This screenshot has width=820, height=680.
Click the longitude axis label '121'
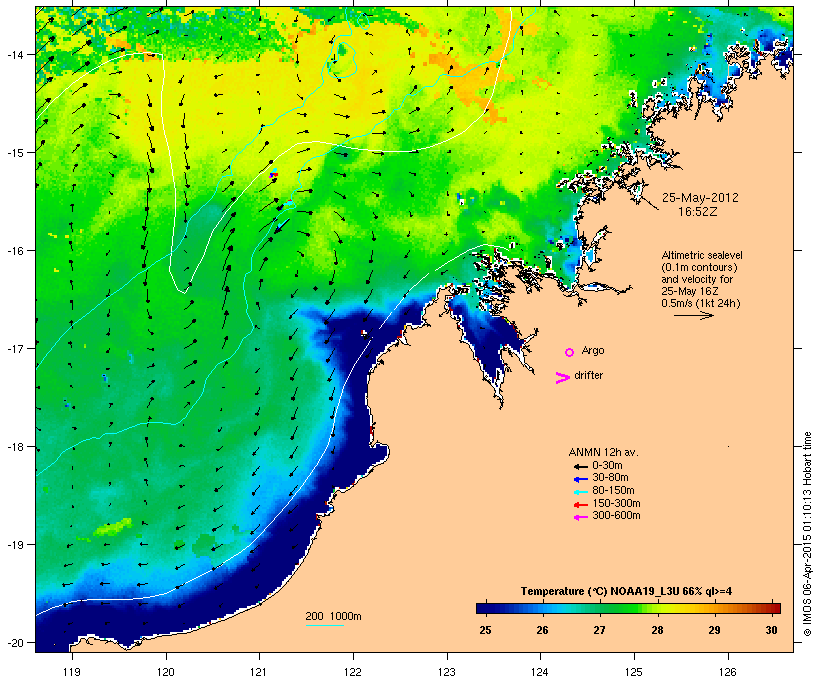coord(259,672)
